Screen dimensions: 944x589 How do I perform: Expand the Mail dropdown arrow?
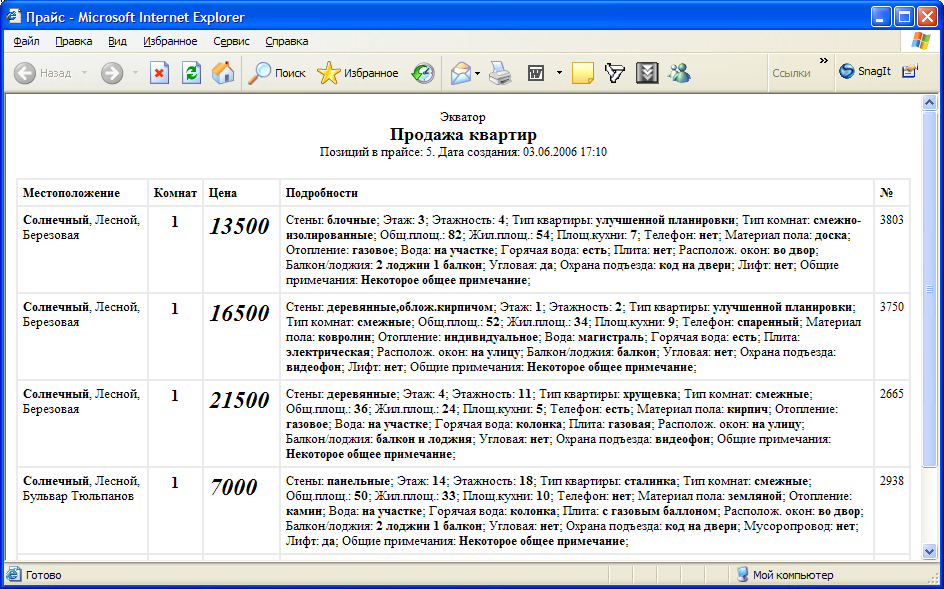[x=477, y=73]
